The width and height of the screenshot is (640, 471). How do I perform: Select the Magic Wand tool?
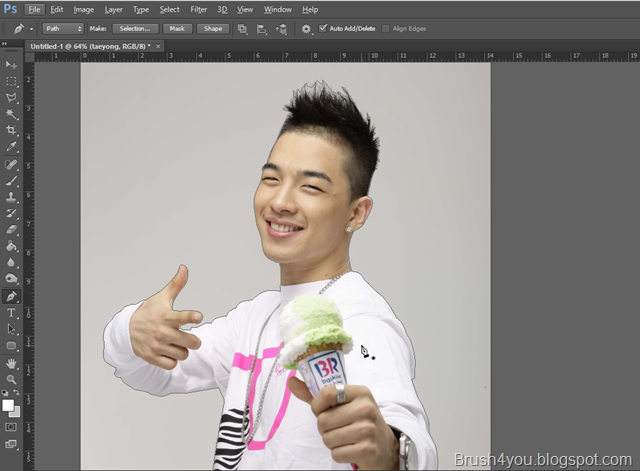(x=11, y=113)
